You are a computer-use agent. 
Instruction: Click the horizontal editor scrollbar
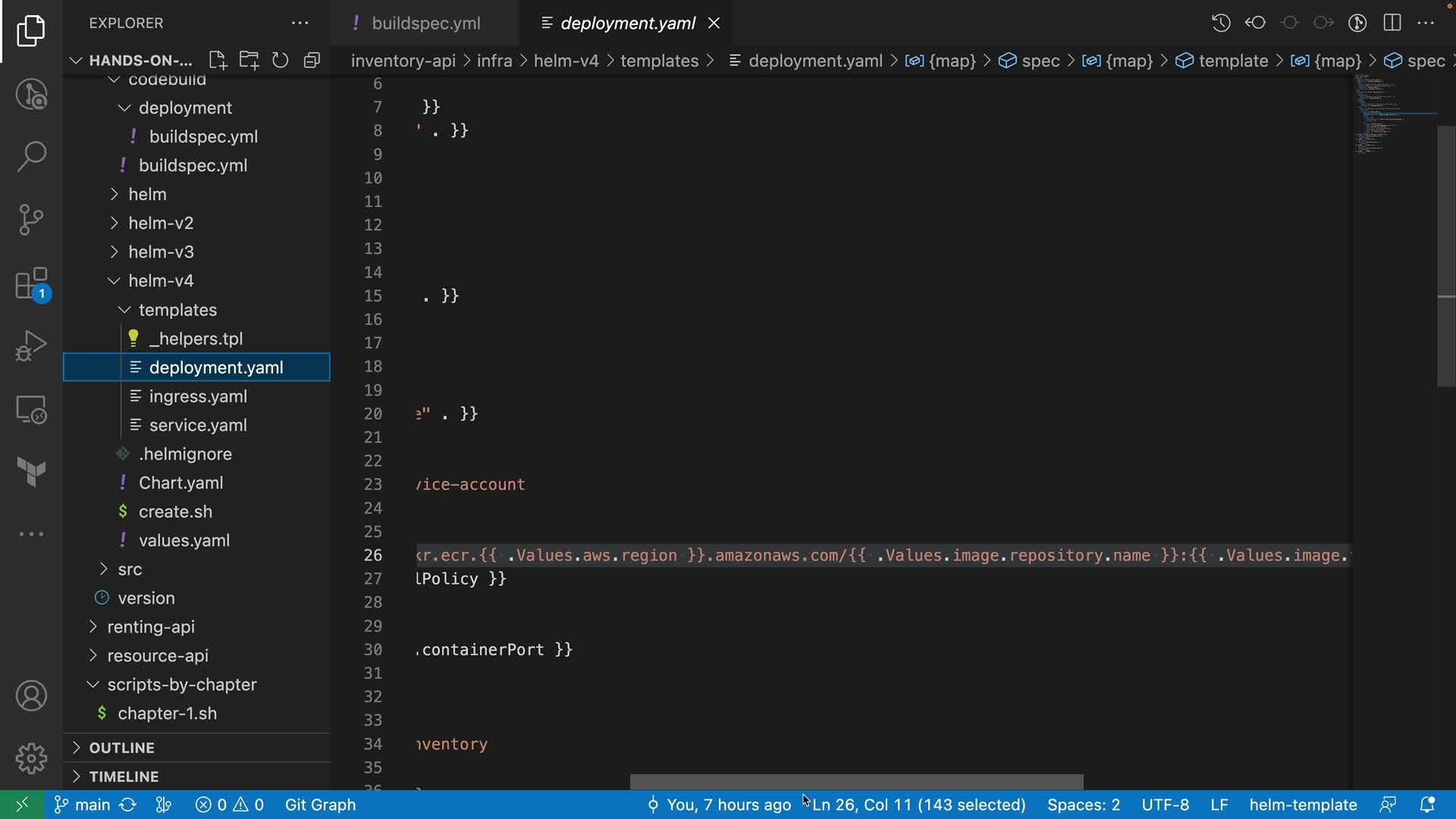point(856,782)
